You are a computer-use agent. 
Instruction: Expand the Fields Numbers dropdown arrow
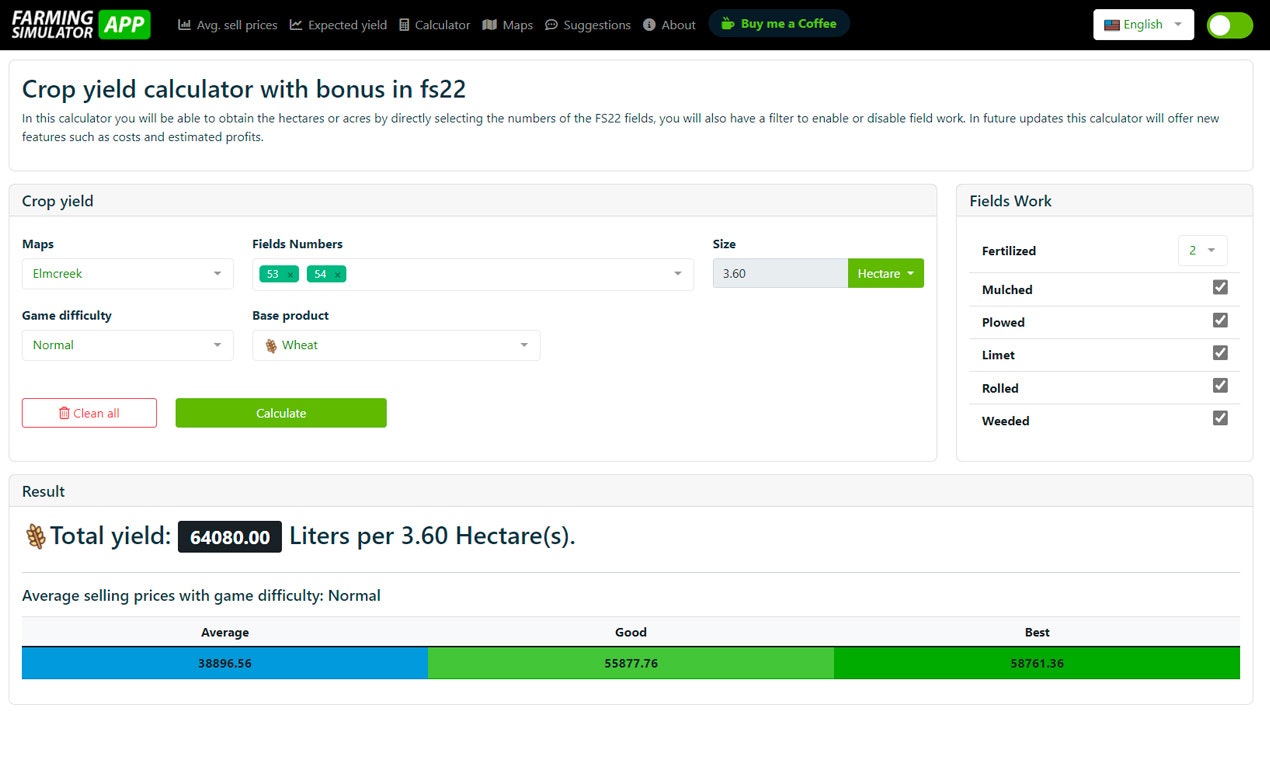coord(677,274)
